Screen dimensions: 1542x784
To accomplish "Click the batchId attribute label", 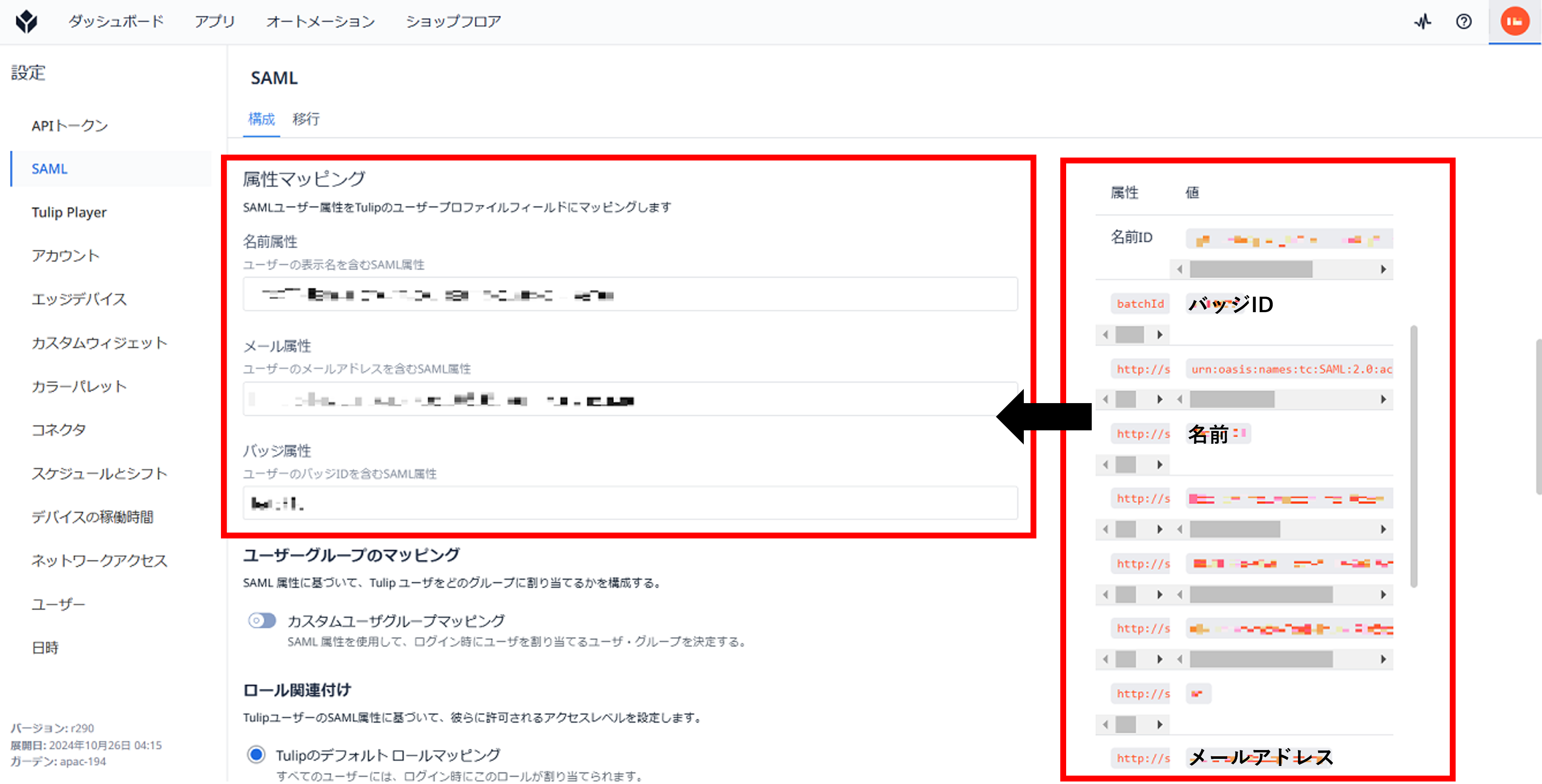I will 1140,304.
